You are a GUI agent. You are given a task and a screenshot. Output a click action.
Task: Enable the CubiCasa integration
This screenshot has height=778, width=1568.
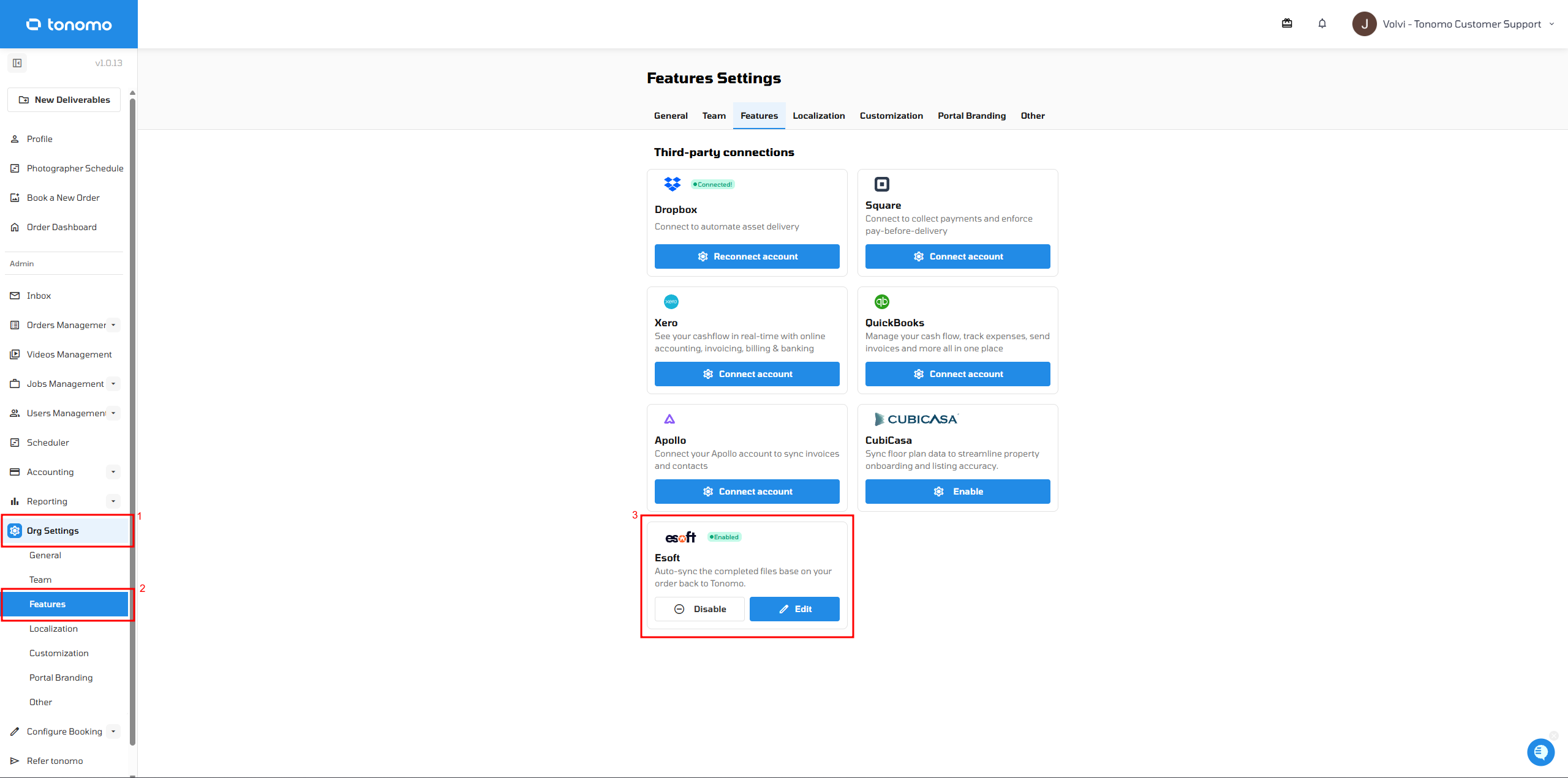point(957,492)
